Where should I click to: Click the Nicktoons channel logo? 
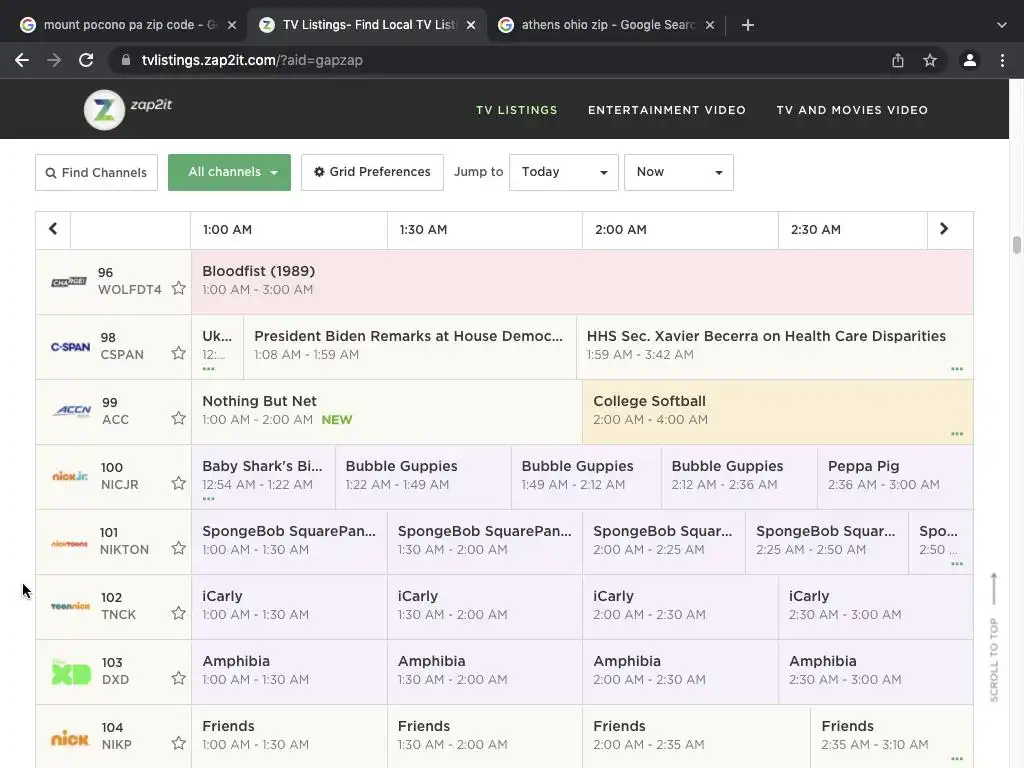(x=69, y=543)
